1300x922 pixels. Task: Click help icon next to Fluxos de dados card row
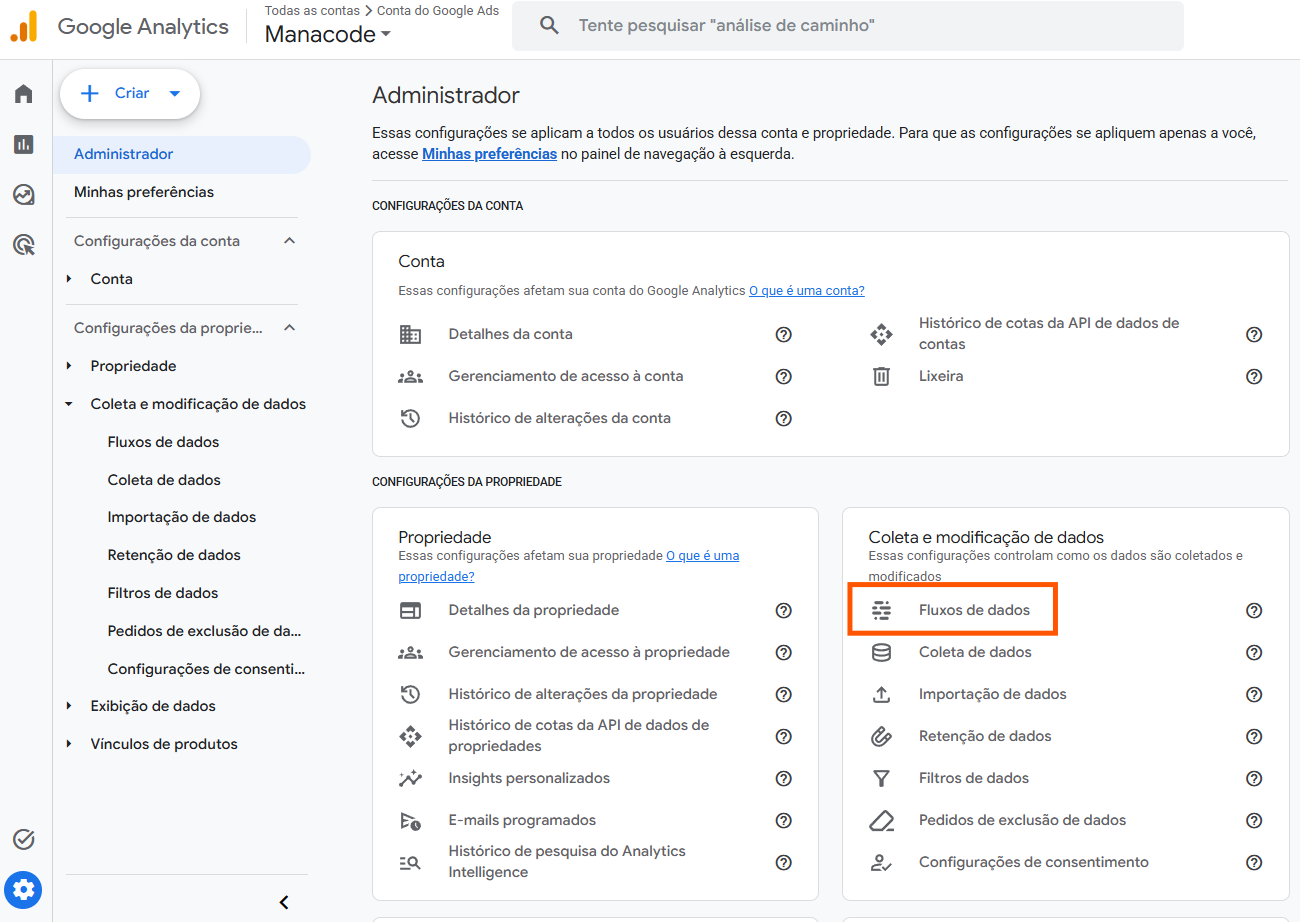click(1254, 610)
